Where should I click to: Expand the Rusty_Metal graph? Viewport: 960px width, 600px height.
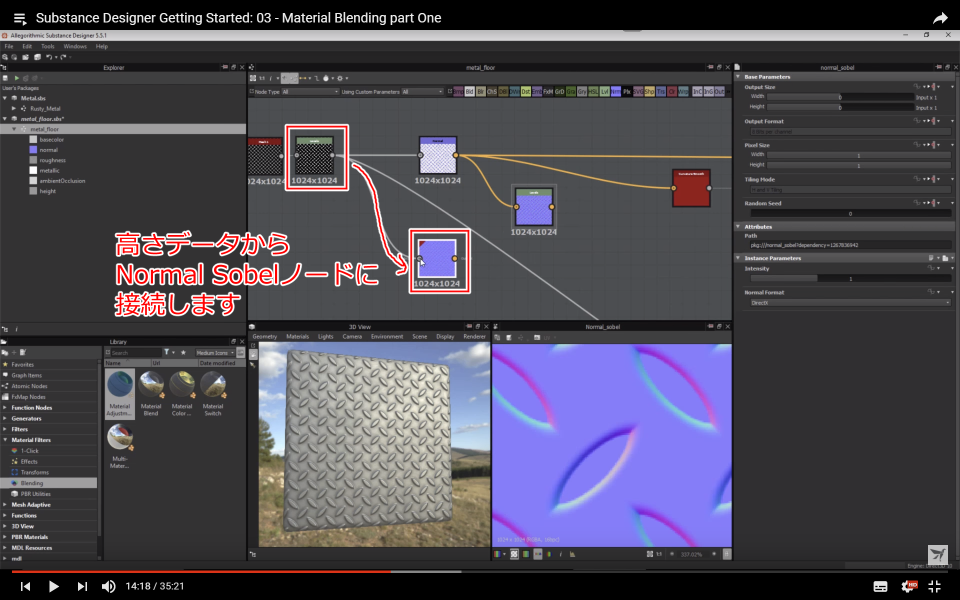(x=13, y=108)
